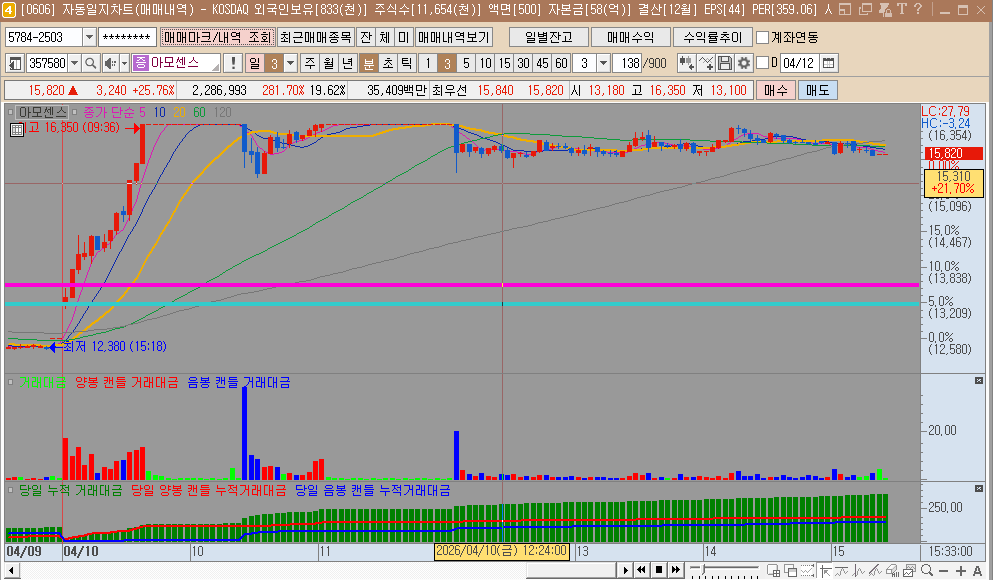
Task: Open the 아모센스 stock name selector
Action: tap(177, 63)
